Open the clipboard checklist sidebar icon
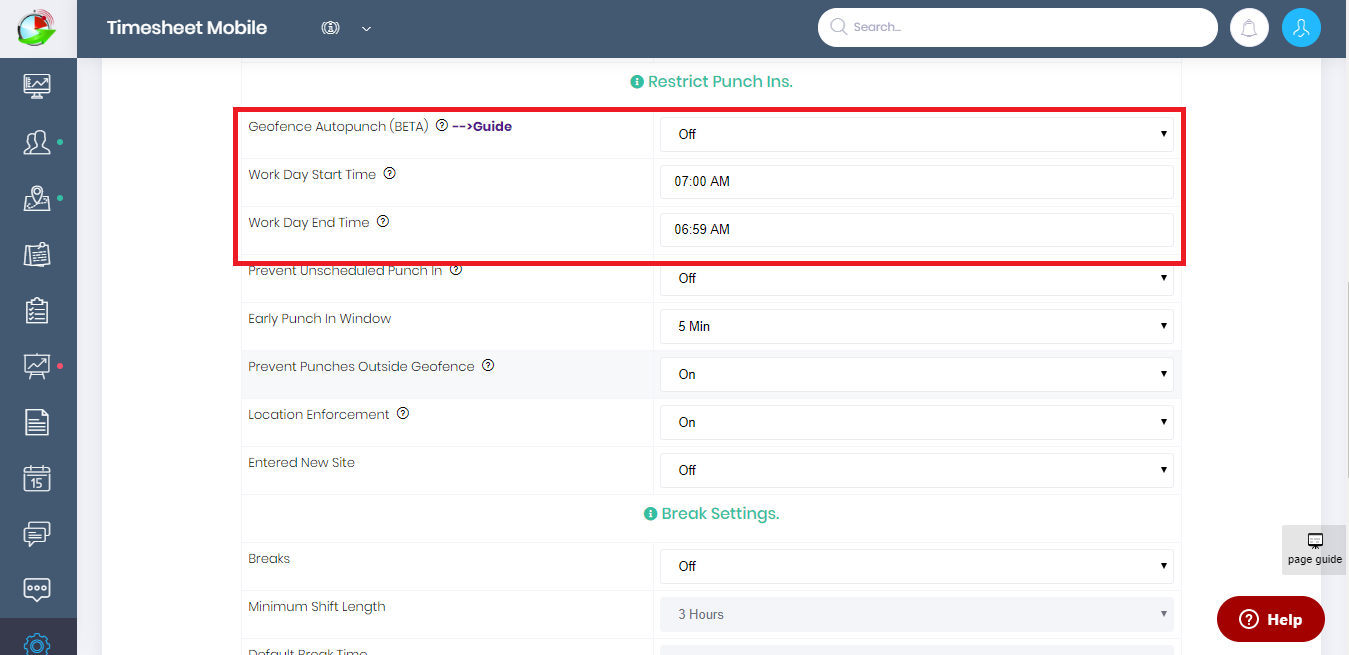The width and height of the screenshot is (1349, 655). (37, 310)
